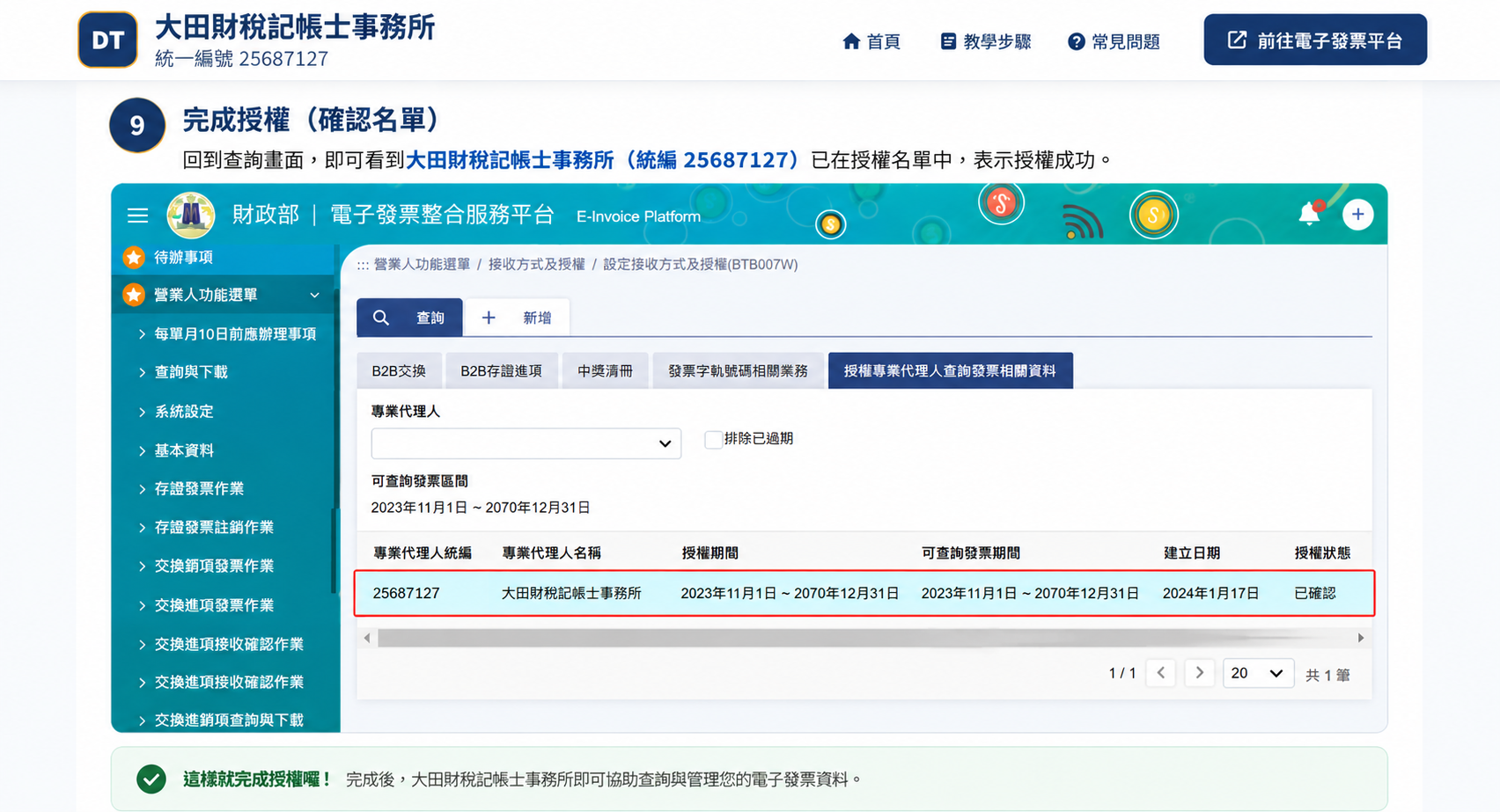Open 教學步驟 tutorial steps link
The width and height of the screenshot is (1500, 812).
point(985,41)
